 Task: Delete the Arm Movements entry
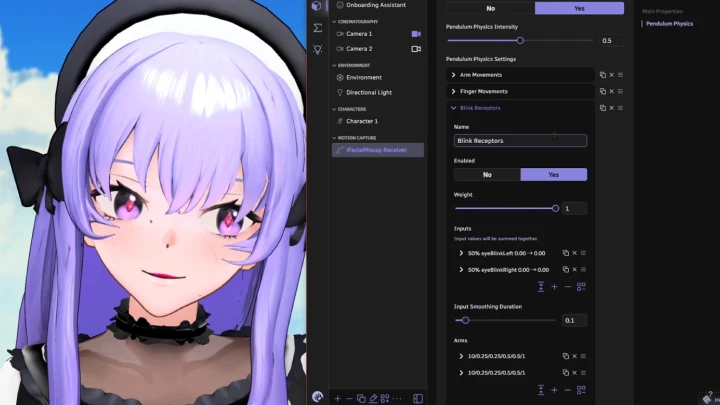pos(612,75)
